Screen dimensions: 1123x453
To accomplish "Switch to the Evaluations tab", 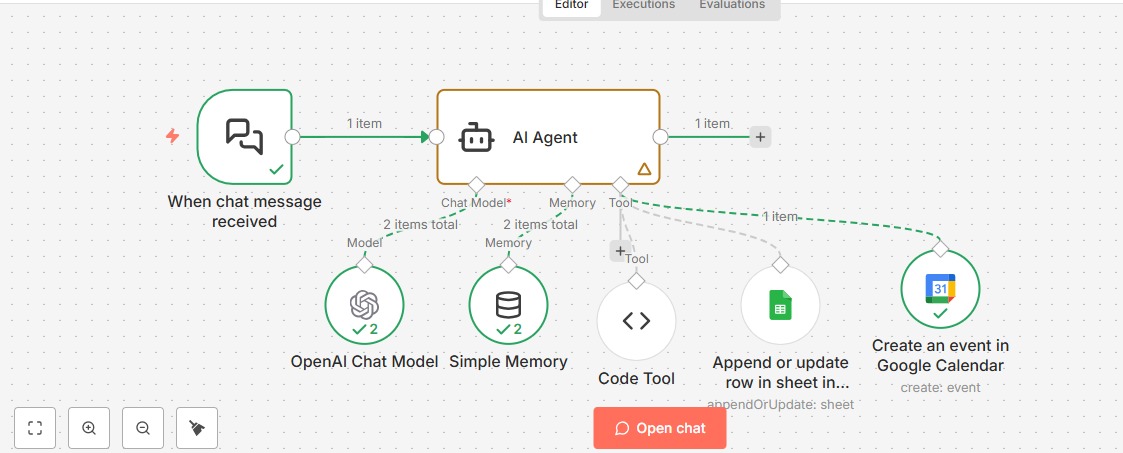I will coord(732,6).
